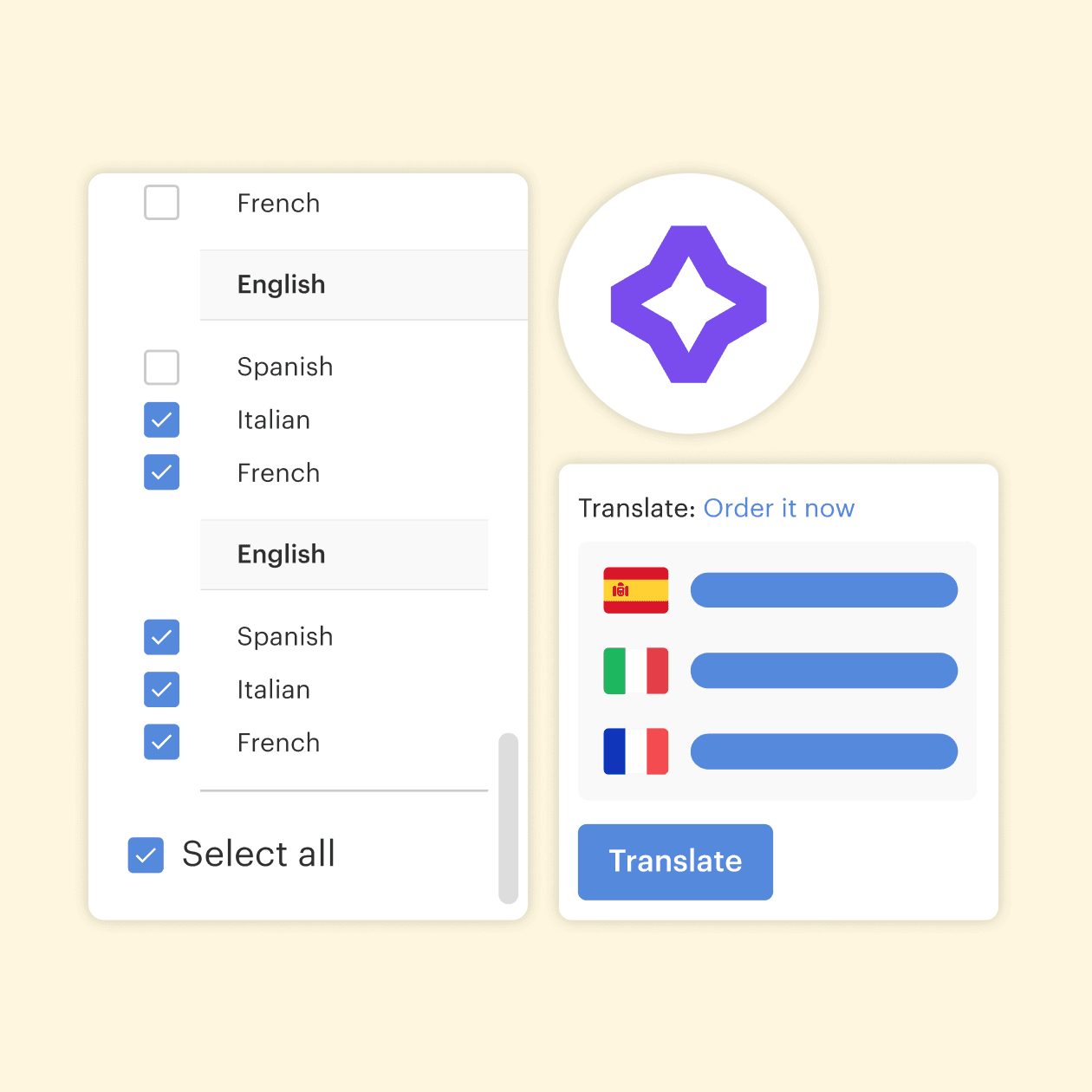Check the topmost French checkbox
1092x1092 pixels.
tap(161, 203)
